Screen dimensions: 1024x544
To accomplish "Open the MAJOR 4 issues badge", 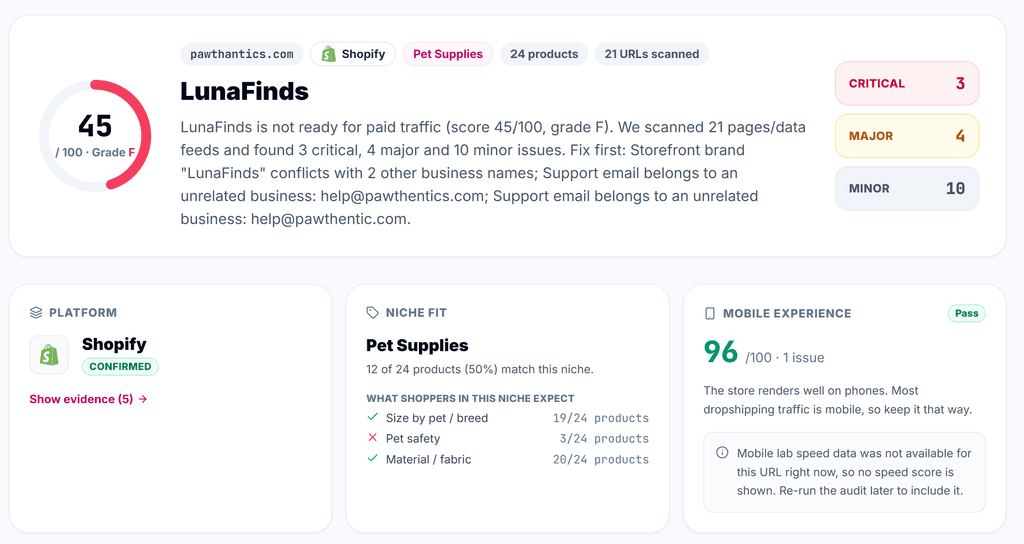I will pos(907,136).
